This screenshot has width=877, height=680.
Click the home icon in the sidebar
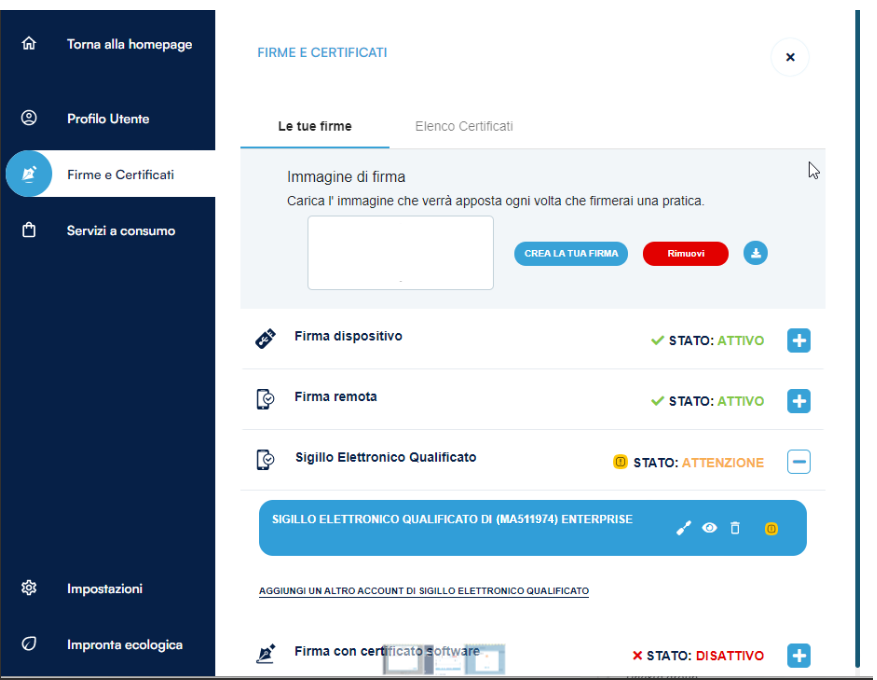[x=29, y=44]
